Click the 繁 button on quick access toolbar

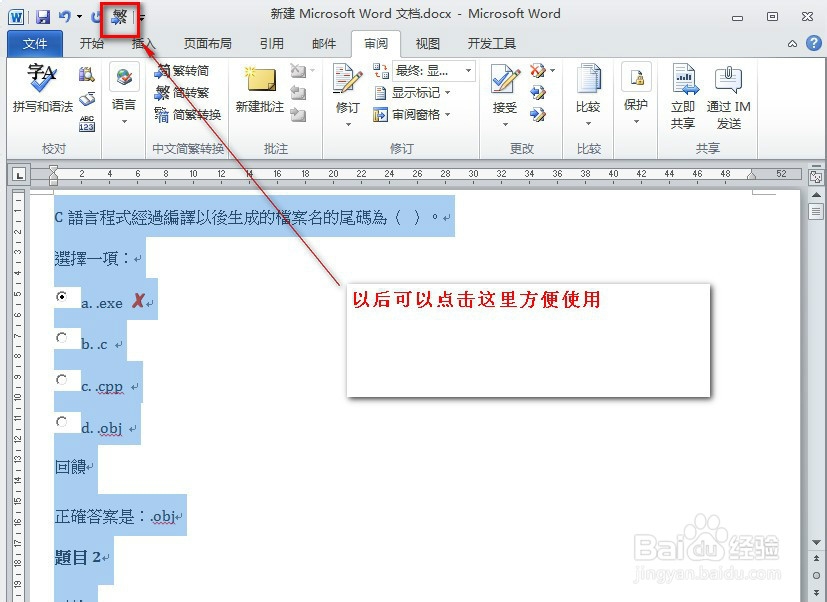(x=119, y=17)
